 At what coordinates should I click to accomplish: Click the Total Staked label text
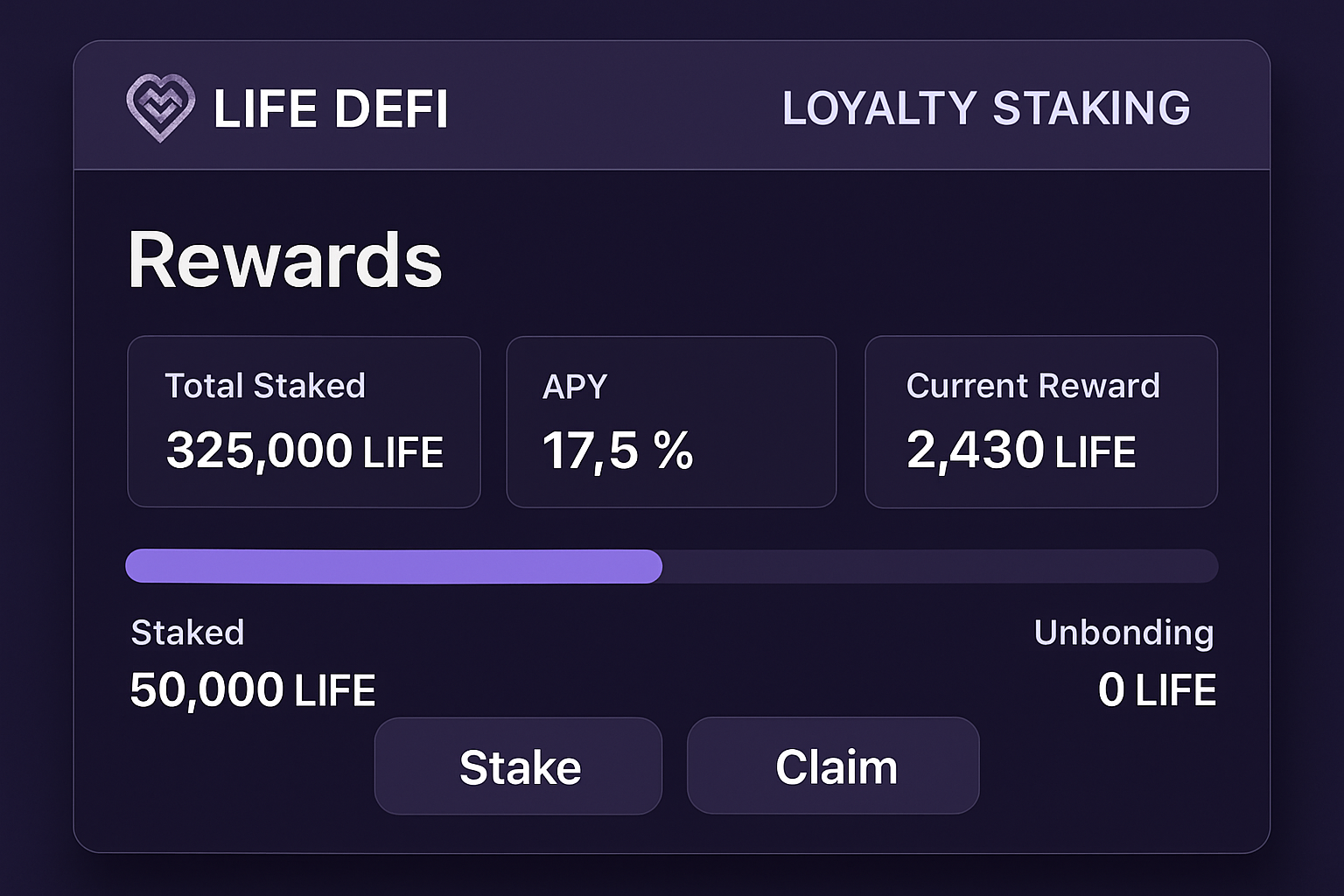[265, 385]
